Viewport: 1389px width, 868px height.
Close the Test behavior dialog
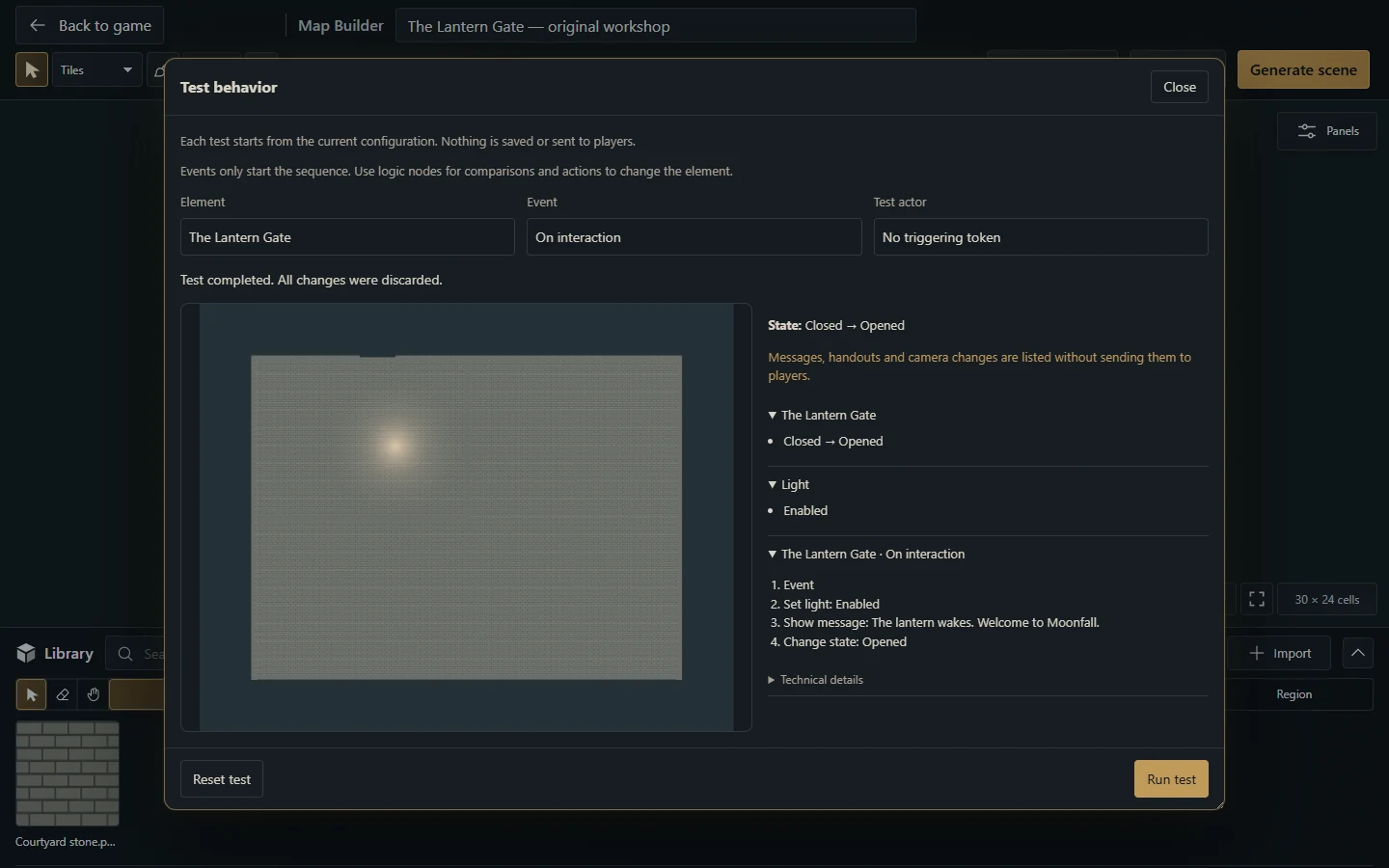click(x=1179, y=87)
